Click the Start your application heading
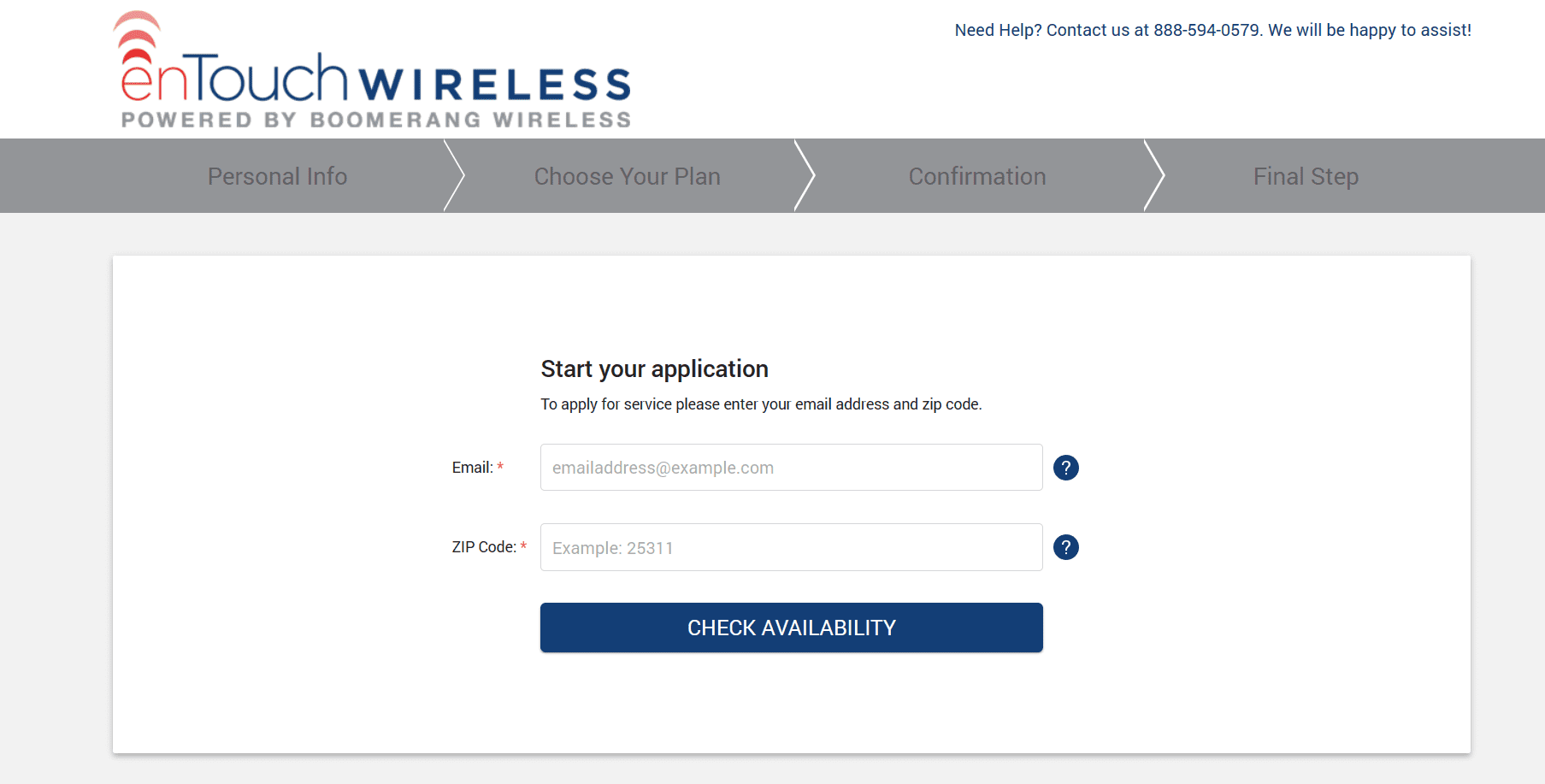Image resolution: width=1545 pixels, height=784 pixels. coord(654,368)
